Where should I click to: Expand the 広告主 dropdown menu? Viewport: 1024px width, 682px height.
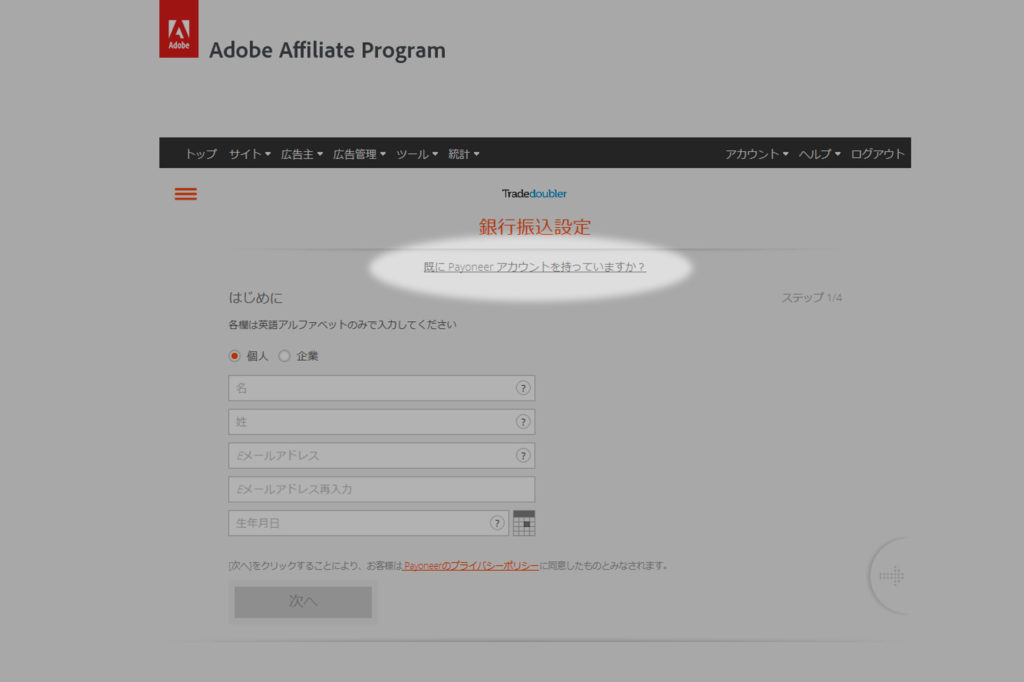[x=302, y=154]
